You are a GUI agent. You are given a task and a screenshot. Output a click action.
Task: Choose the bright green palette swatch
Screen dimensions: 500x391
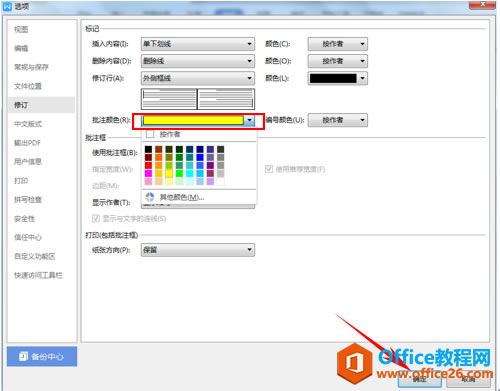pyautogui.click(x=179, y=173)
